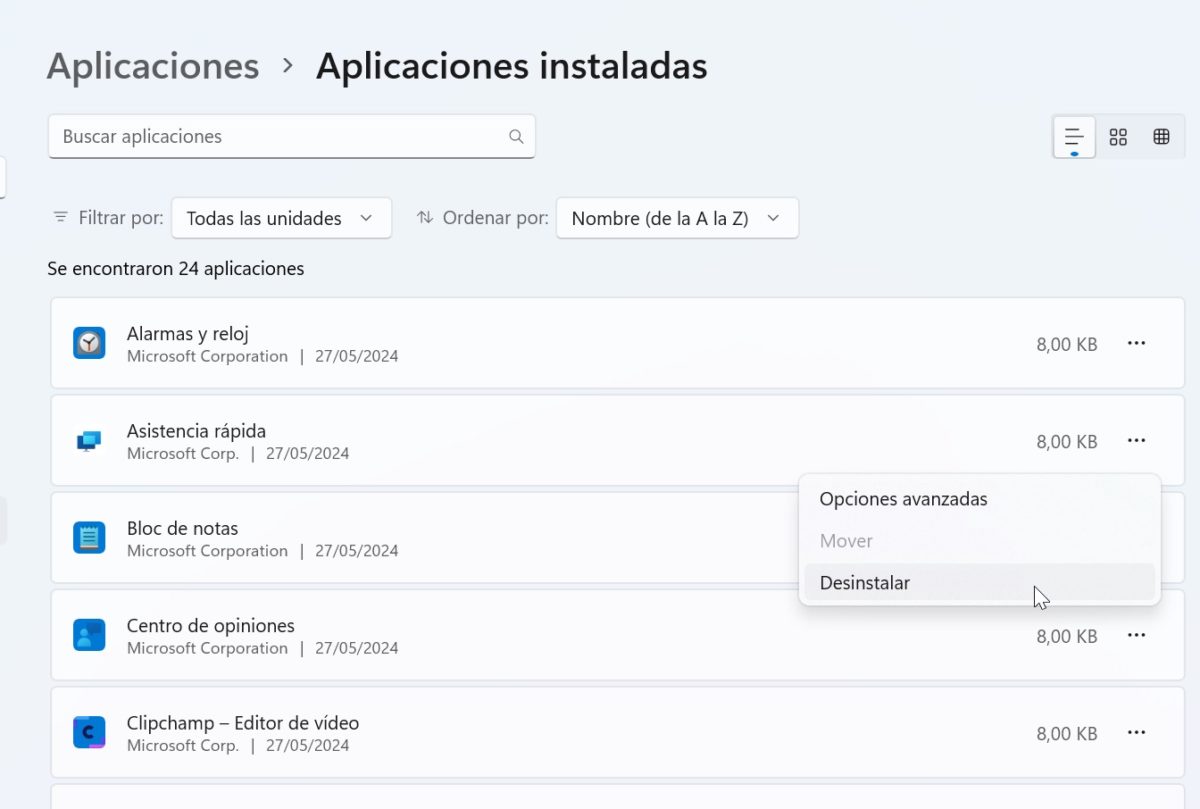This screenshot has width=1200, height=809.
Task: Click the Centro de opiniones app icon
Action: (89, 635)
